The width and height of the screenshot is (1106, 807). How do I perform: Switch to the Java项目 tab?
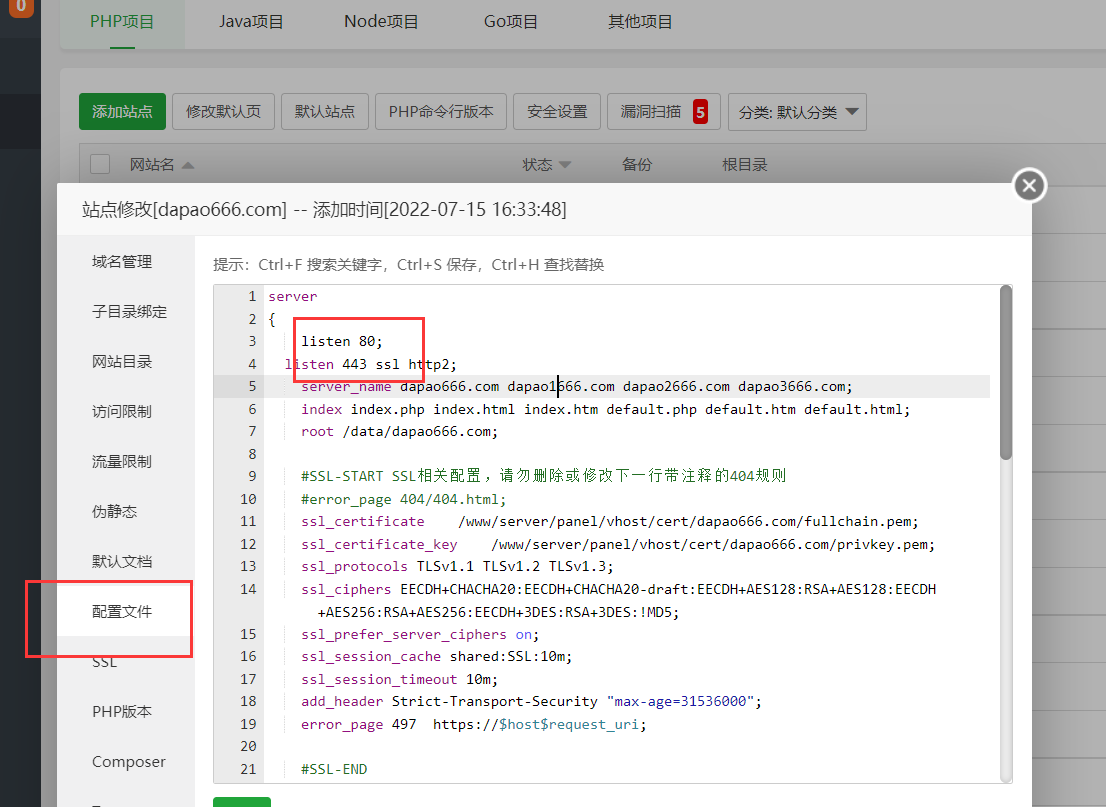(x=251, y=20)
